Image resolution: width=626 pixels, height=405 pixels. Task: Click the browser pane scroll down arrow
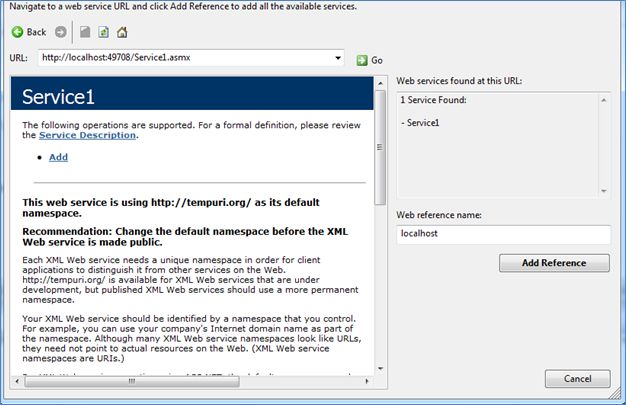380,368
